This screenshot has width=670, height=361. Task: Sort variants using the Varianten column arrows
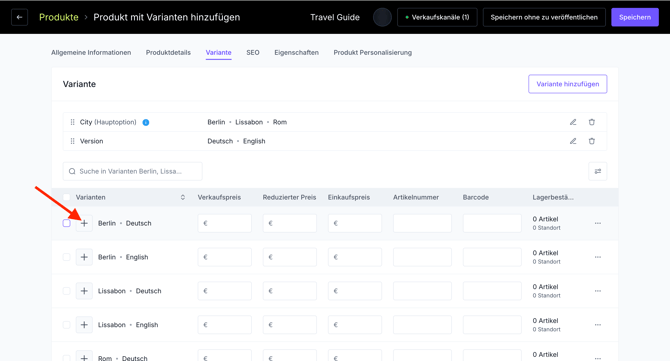pos(183,197)
